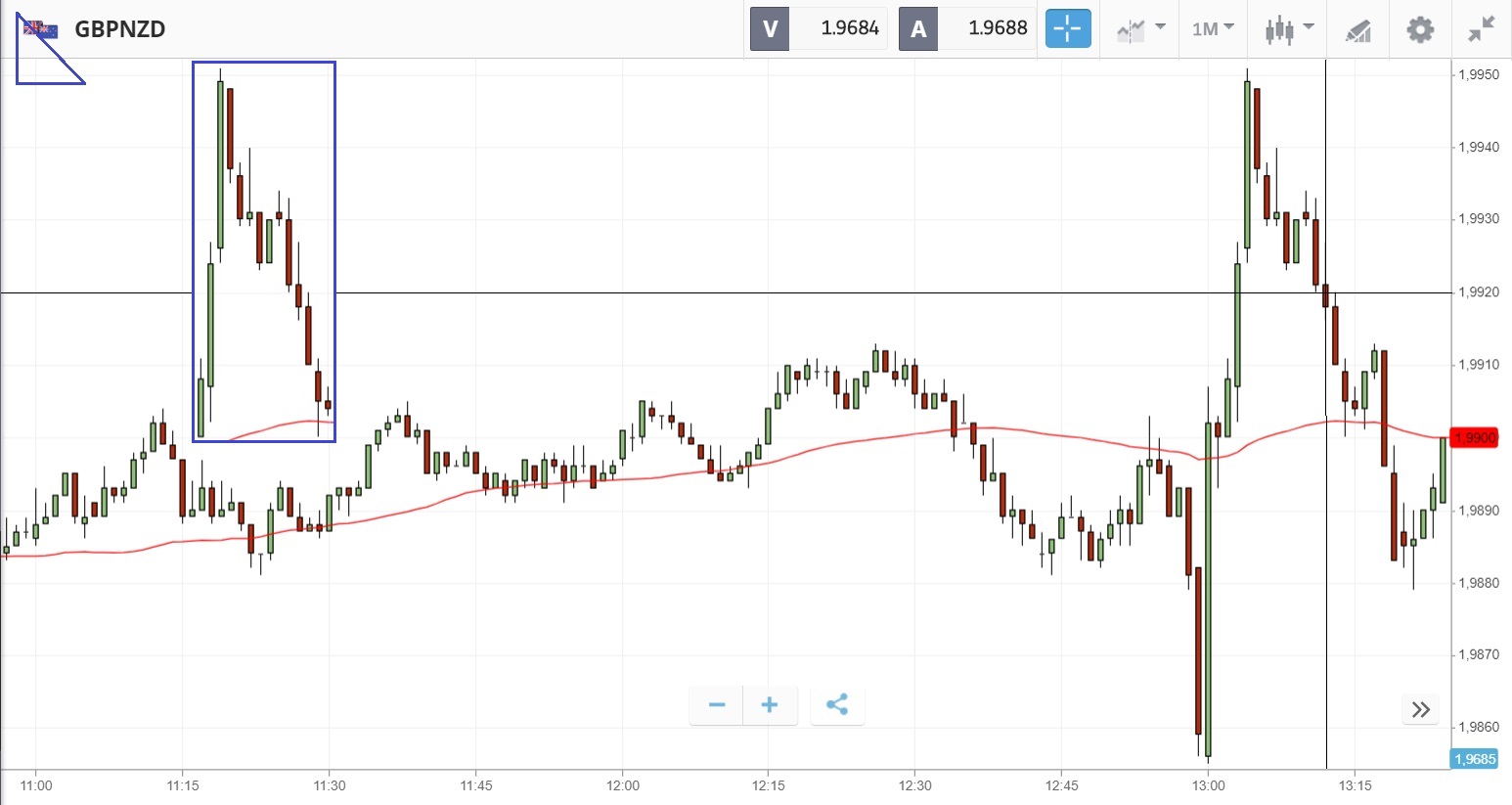1512x805 pixels.
Task: Collapse the chart from fullscreen
Action: click(x=1482, y=28)
